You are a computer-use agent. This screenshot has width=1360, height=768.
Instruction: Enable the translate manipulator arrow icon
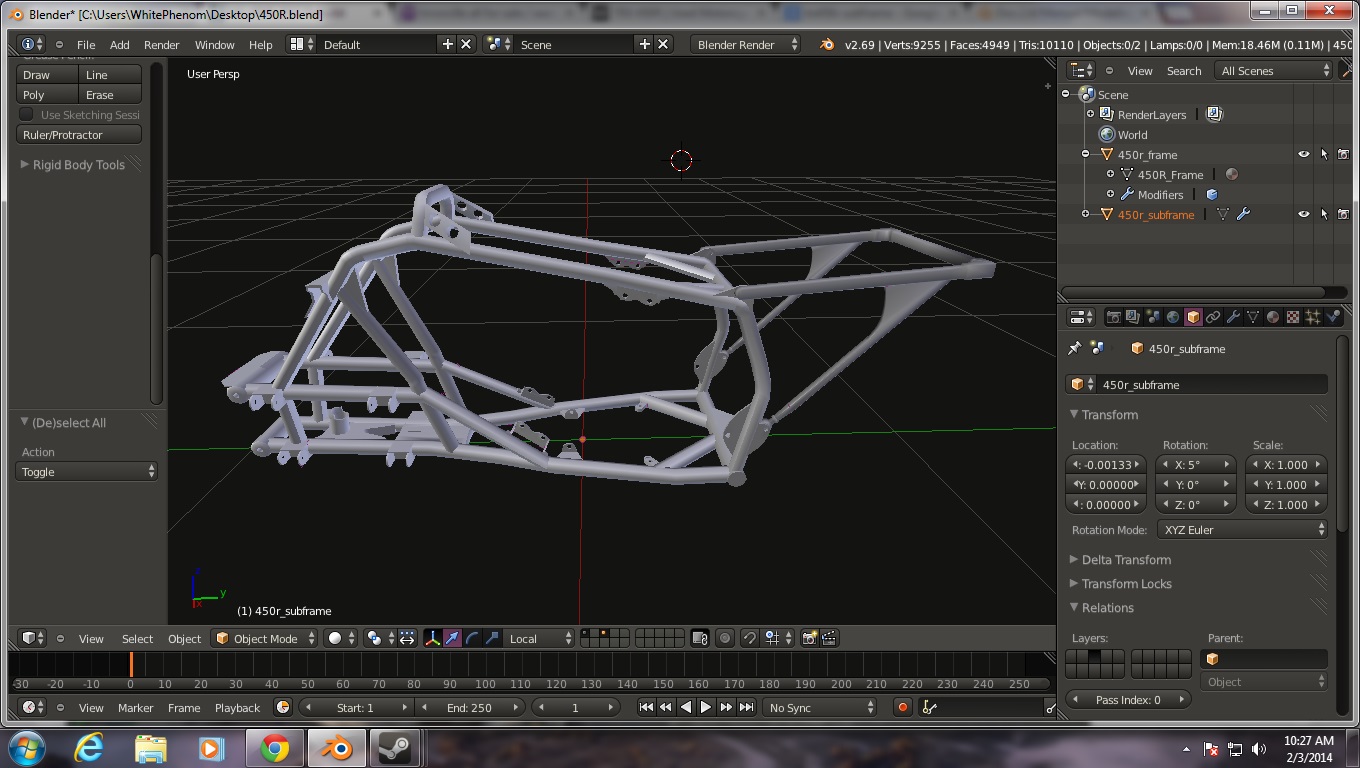[452, 638]
